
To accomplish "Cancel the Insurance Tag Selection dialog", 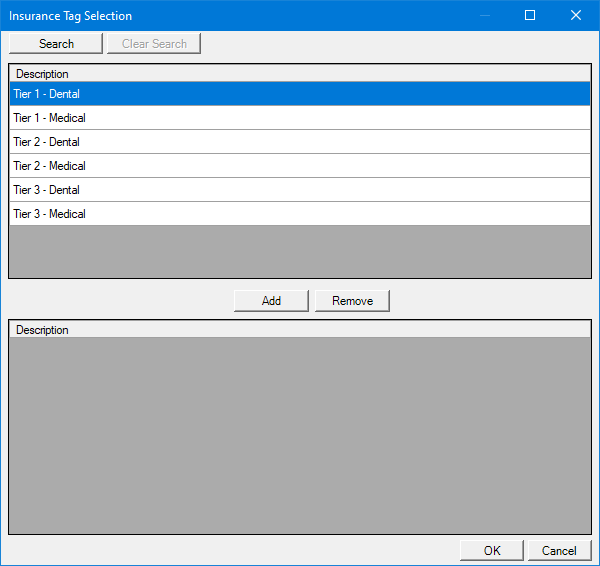I will 559,551.
